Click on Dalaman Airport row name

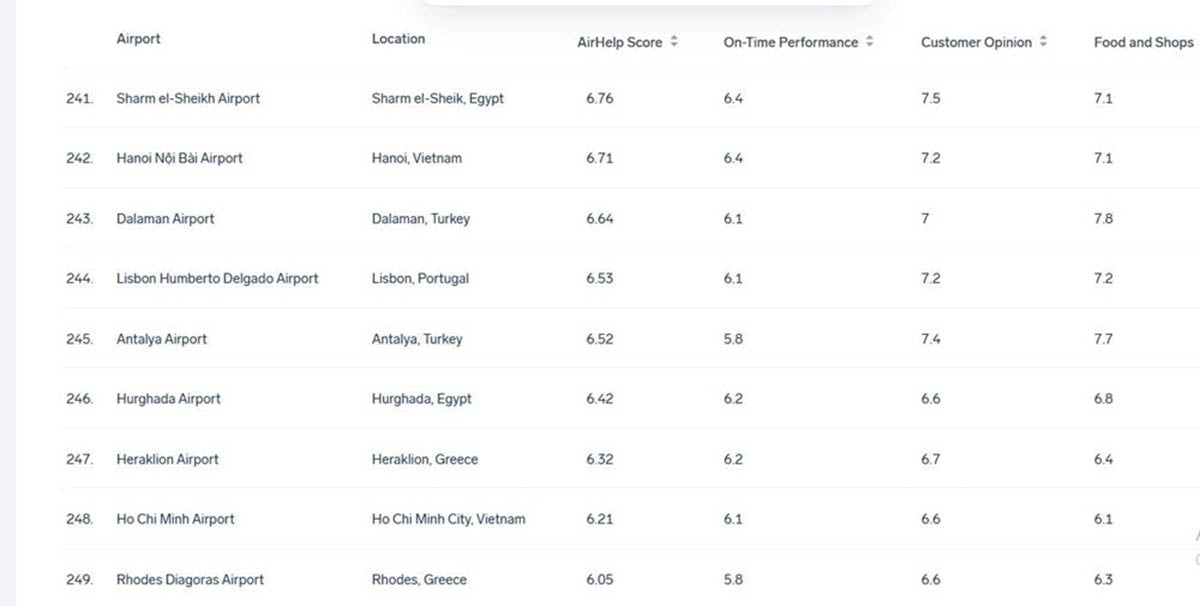point(165,218)
